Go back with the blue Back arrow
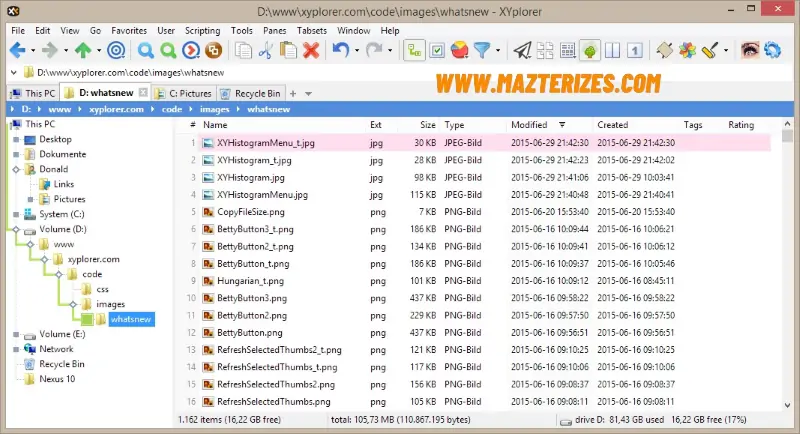The width and height of the screenshot is (800, 434). 17,50
